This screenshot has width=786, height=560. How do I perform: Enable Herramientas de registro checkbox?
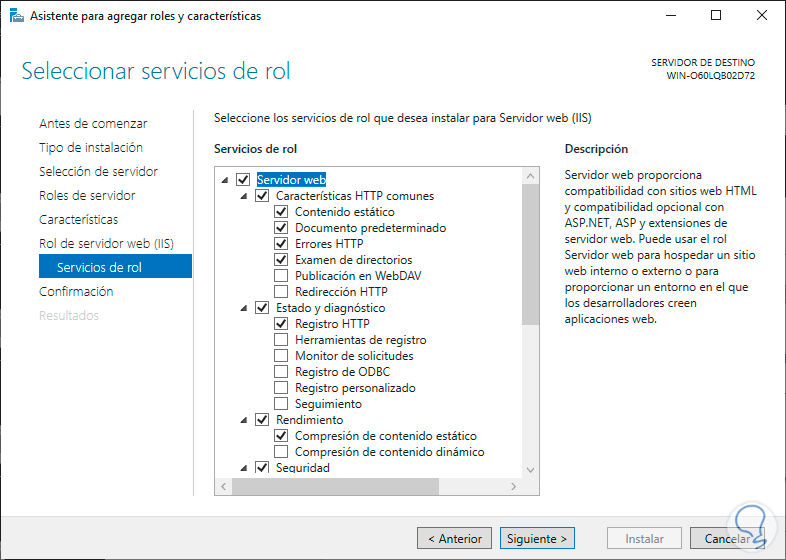(x=281, y=340)
